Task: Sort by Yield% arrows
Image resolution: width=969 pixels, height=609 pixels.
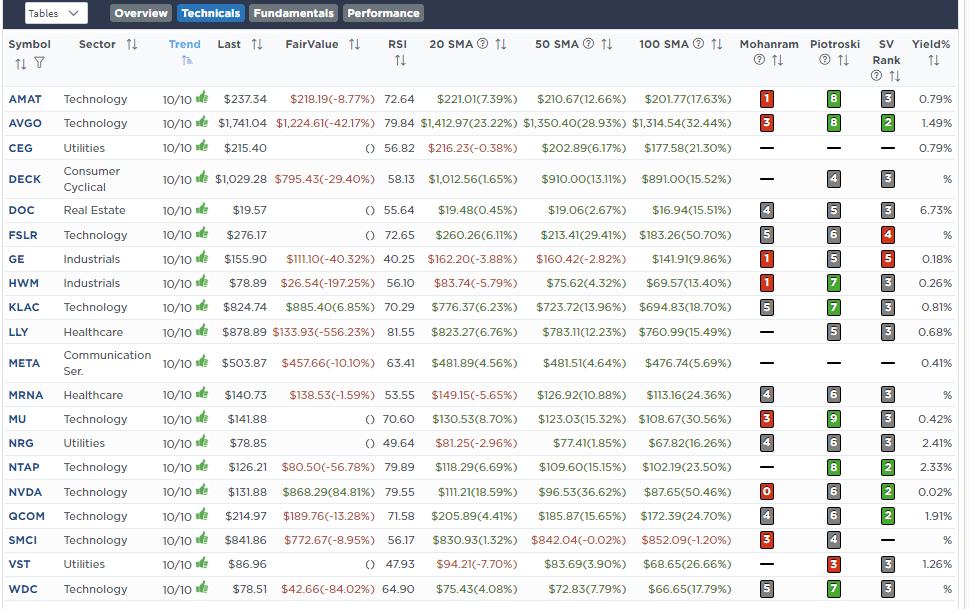Action: point(934,61)
